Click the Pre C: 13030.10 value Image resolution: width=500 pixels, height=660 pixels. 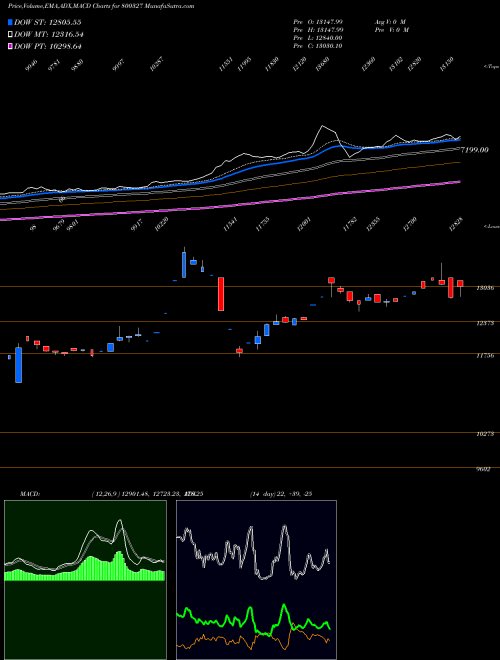318,46
